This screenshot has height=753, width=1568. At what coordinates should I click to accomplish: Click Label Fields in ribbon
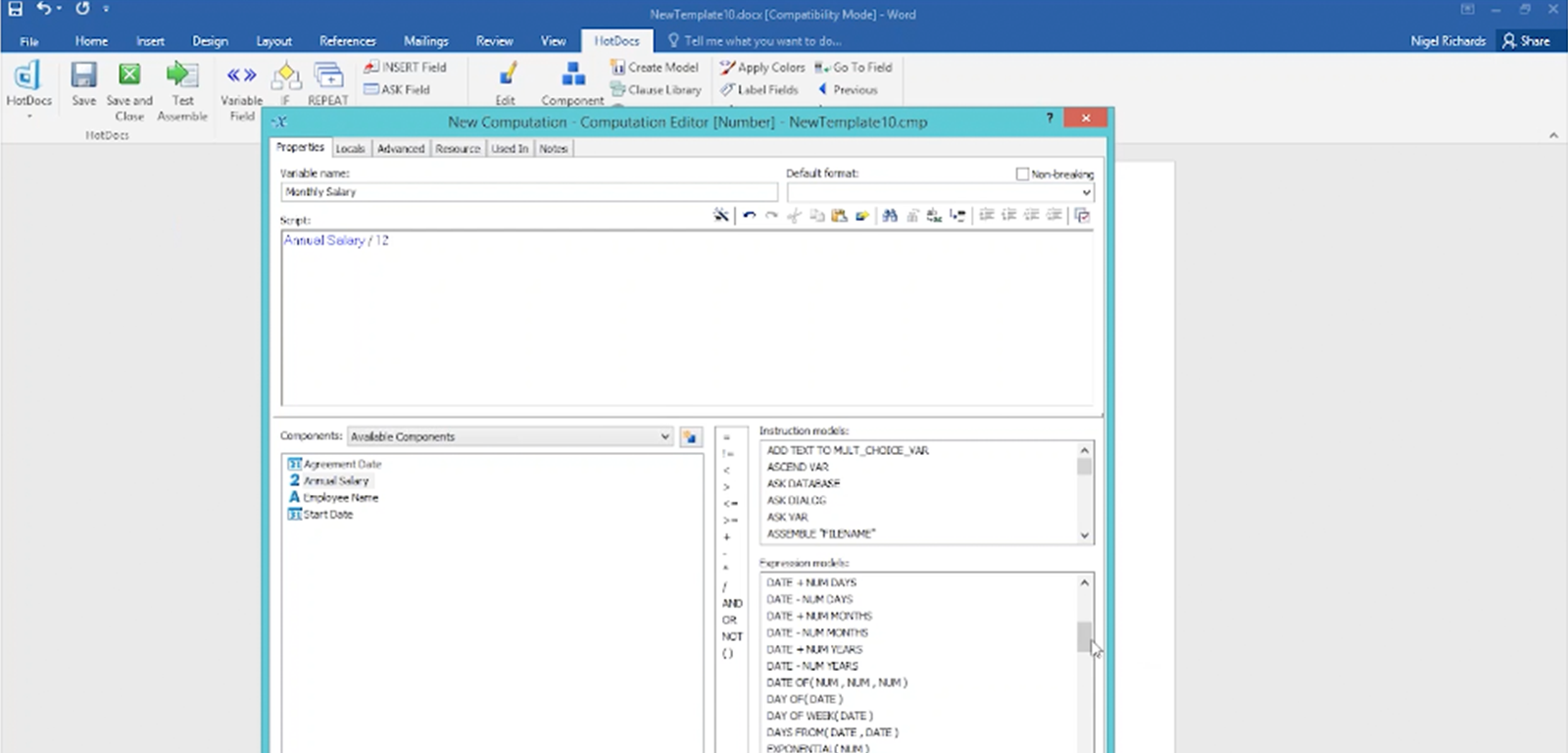tap(759, 89)
